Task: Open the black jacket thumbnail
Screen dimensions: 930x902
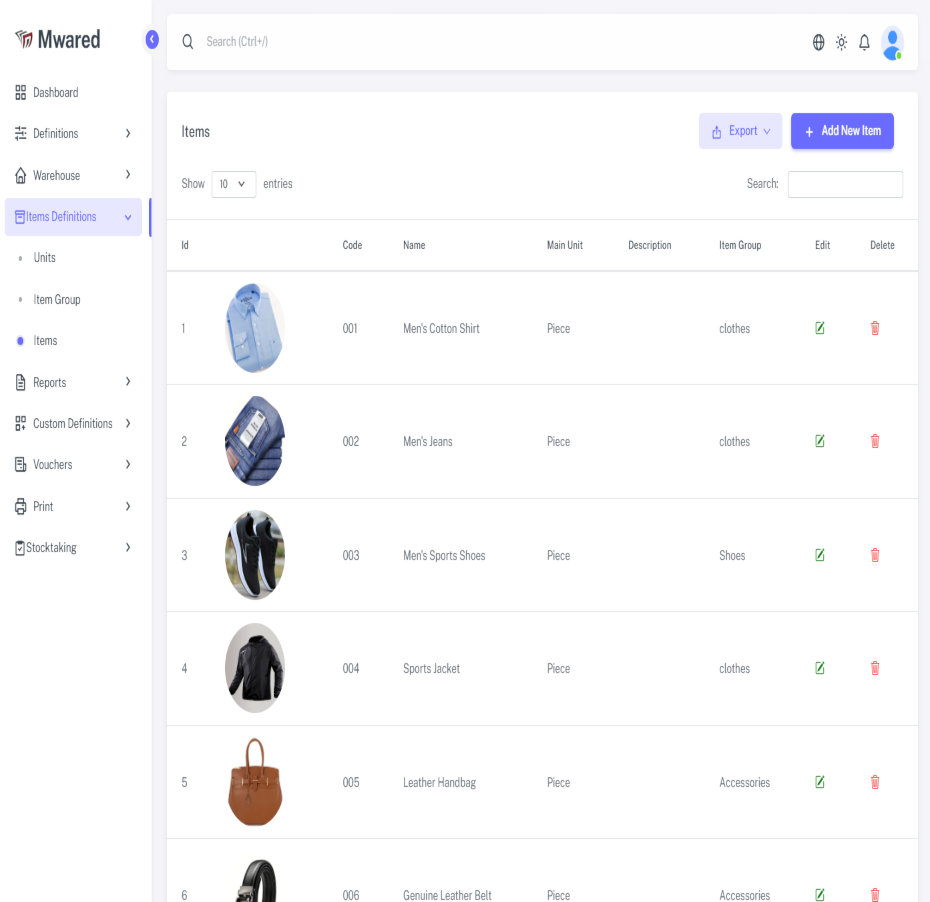Action: (x=255, y=668)
